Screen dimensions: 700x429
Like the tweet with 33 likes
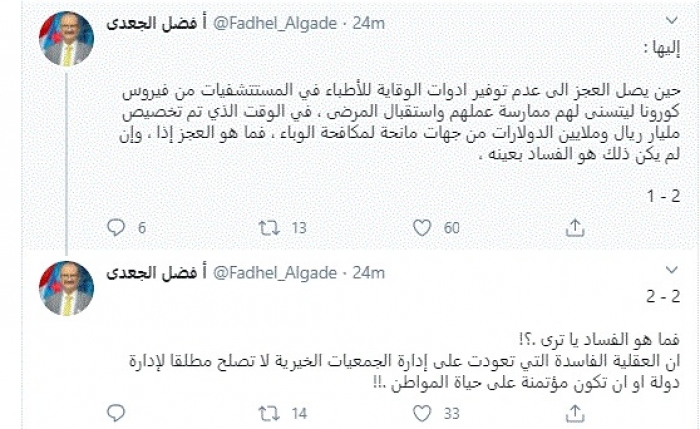(421, 410)
